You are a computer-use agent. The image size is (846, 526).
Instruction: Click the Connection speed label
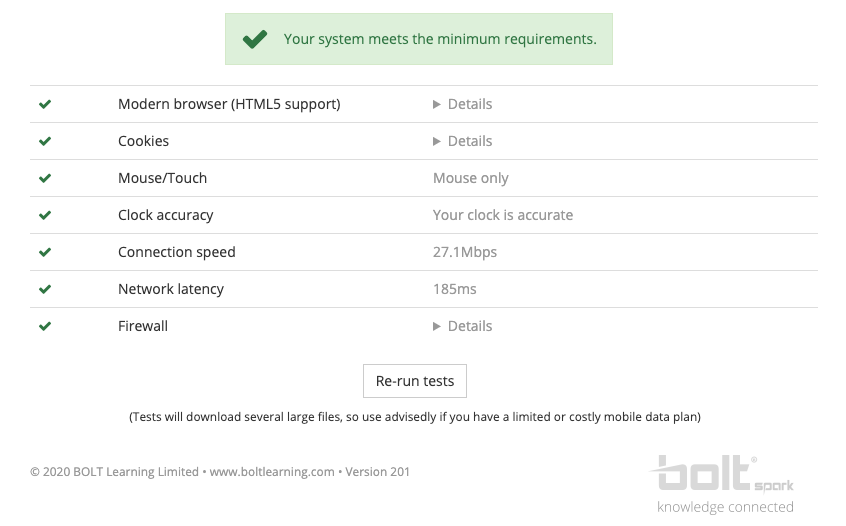[176, 252]
